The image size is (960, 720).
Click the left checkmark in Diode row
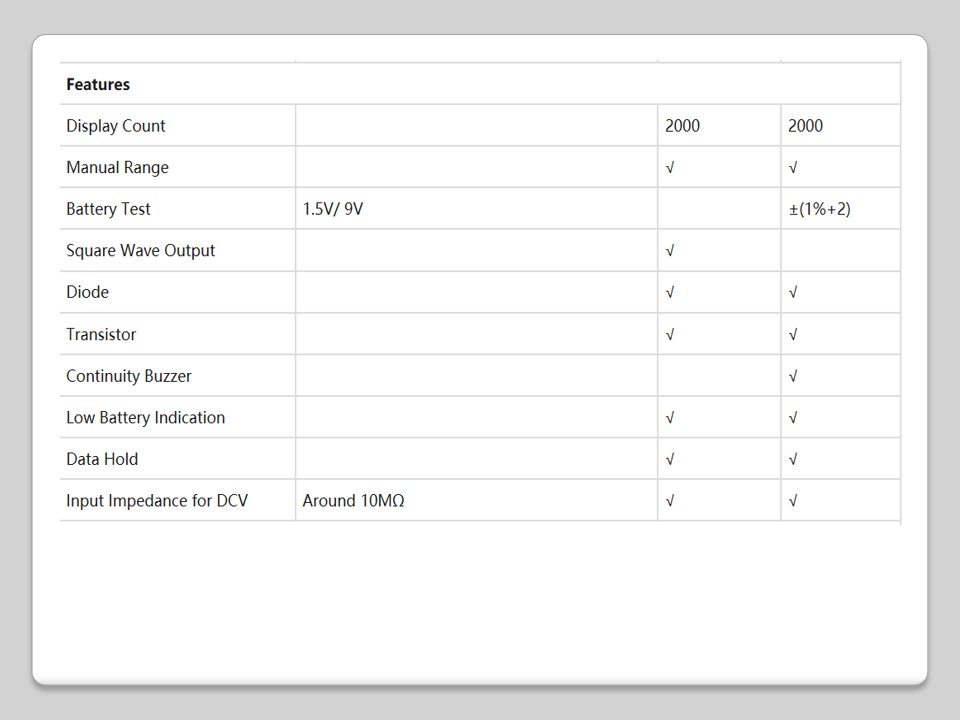click(x=670, y=293)
